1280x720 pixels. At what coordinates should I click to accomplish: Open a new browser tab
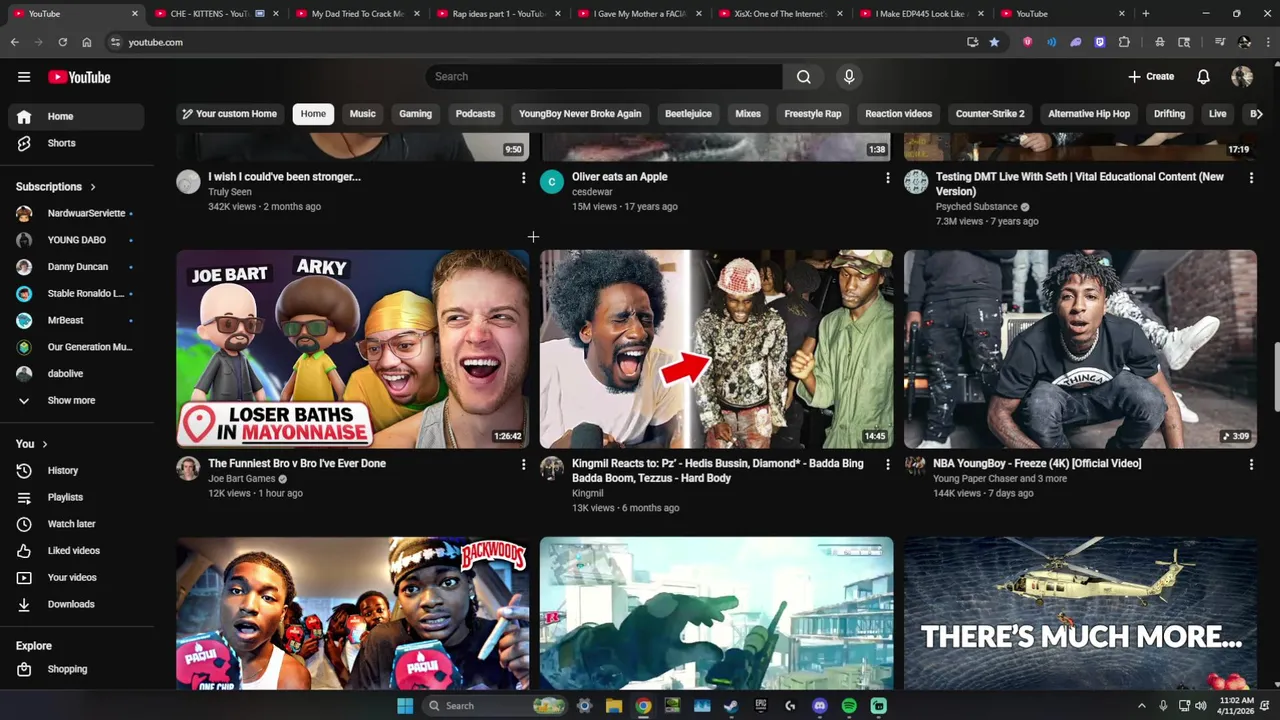(1145, 14)
